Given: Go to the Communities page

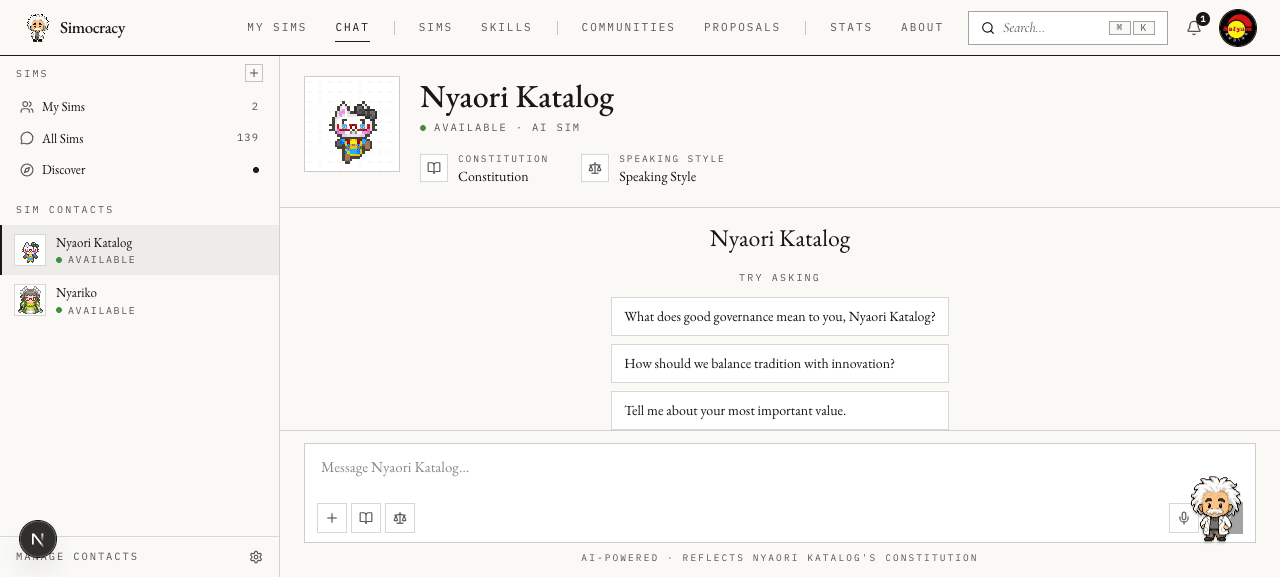Looking at the screenshot, I should tap(628, 28).
